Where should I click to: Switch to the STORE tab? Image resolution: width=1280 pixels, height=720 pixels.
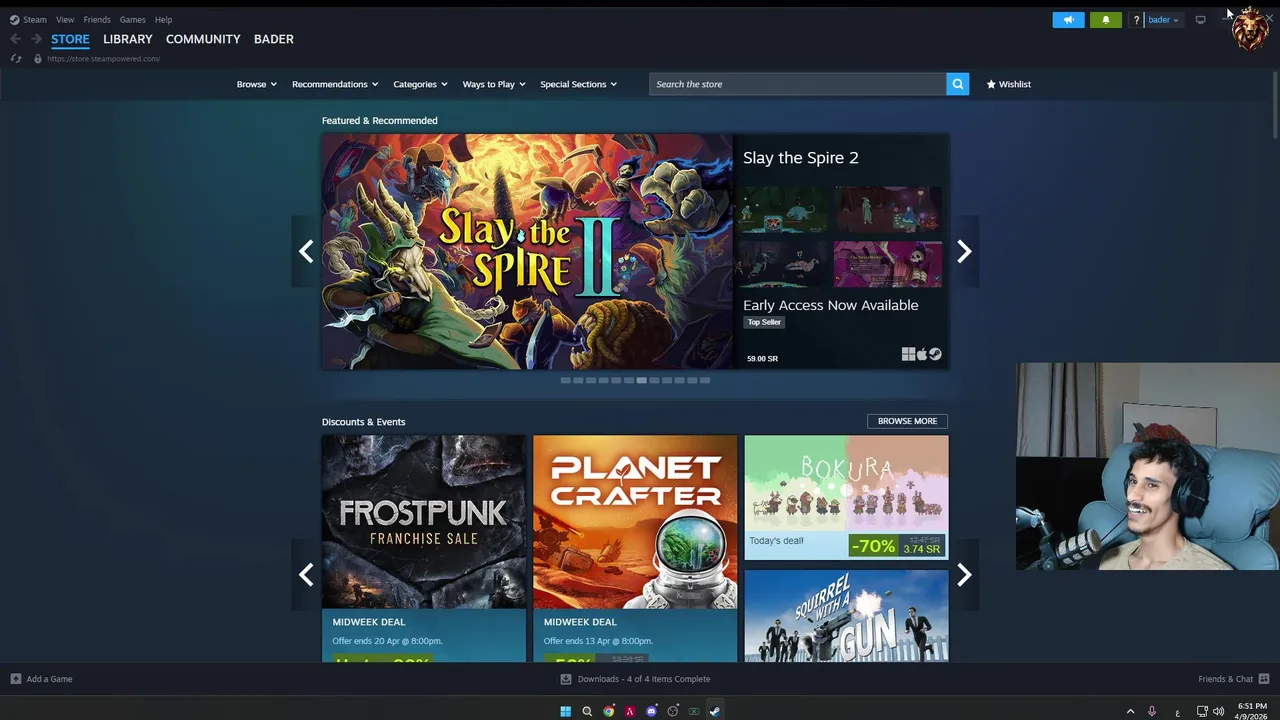70,39
